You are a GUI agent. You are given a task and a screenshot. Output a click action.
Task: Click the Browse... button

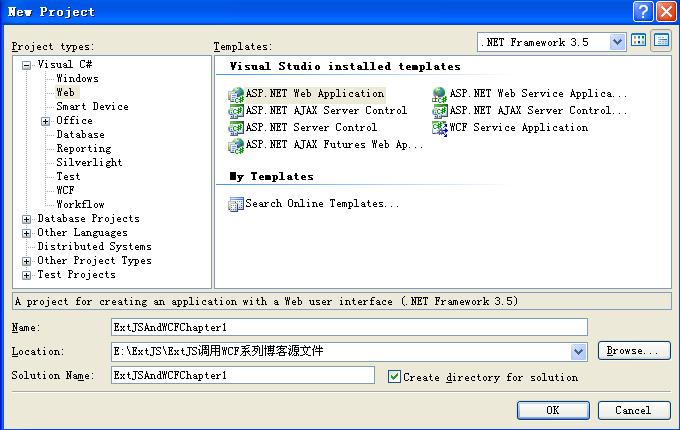634,351
